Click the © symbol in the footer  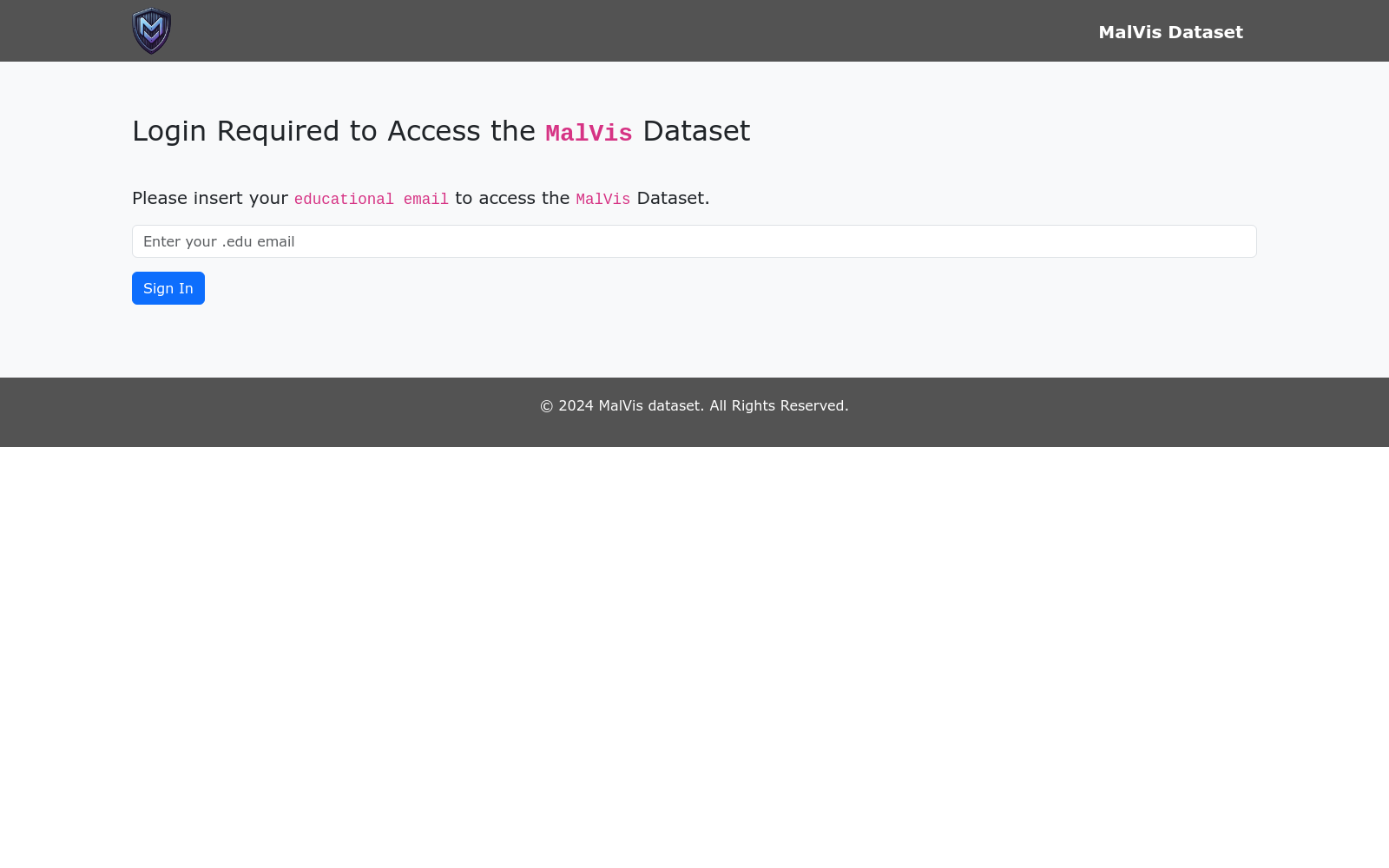pyautogui.click(x=546, y=406)
